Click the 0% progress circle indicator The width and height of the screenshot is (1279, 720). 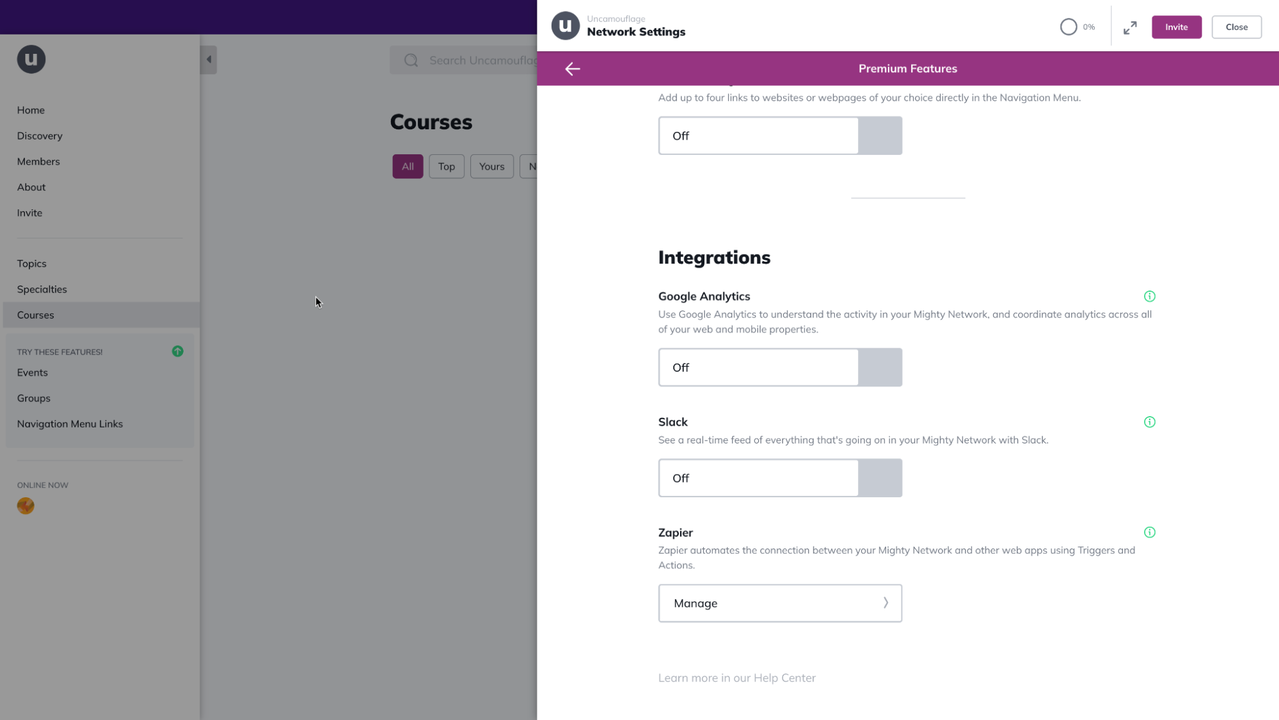[x=1069, y=27]
